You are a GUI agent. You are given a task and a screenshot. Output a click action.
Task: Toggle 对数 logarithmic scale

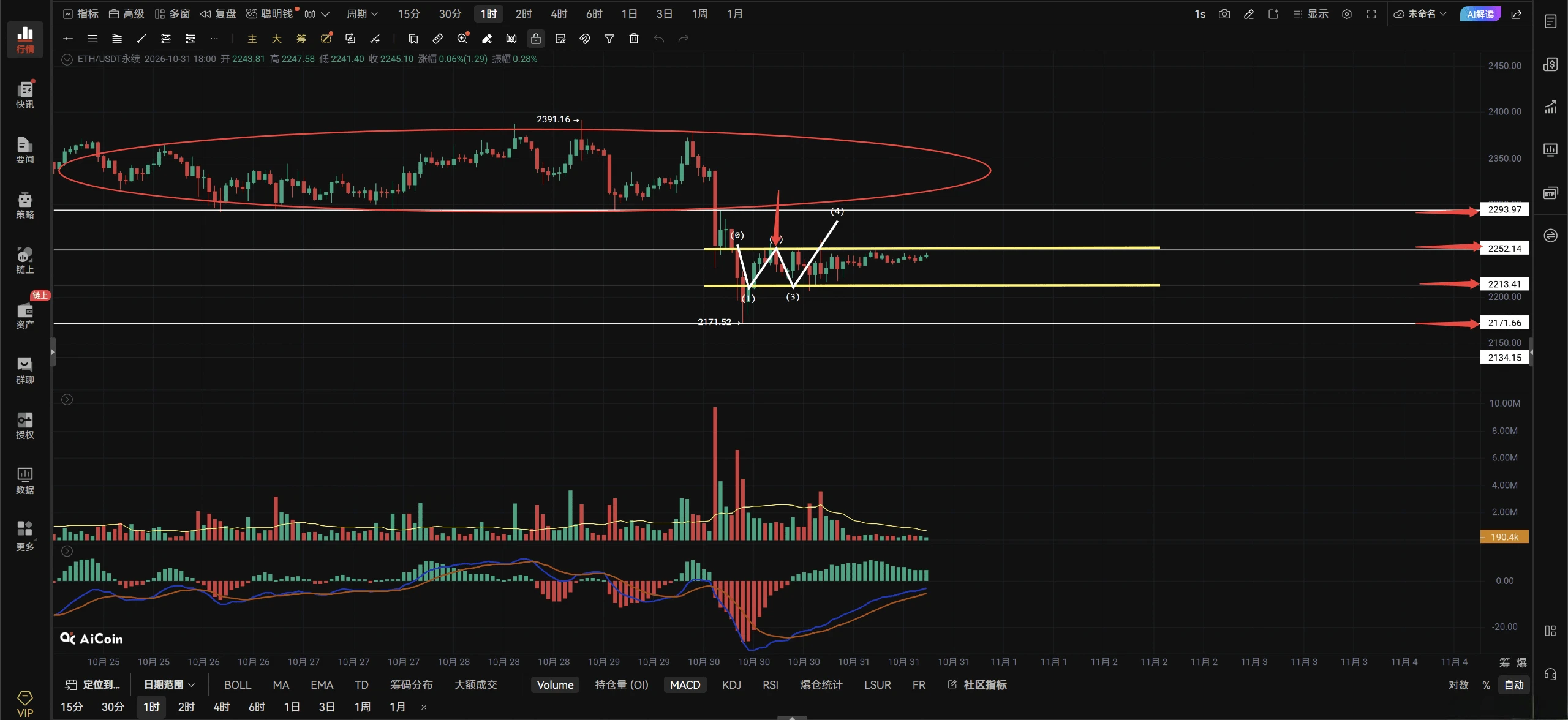point(1458,684)
